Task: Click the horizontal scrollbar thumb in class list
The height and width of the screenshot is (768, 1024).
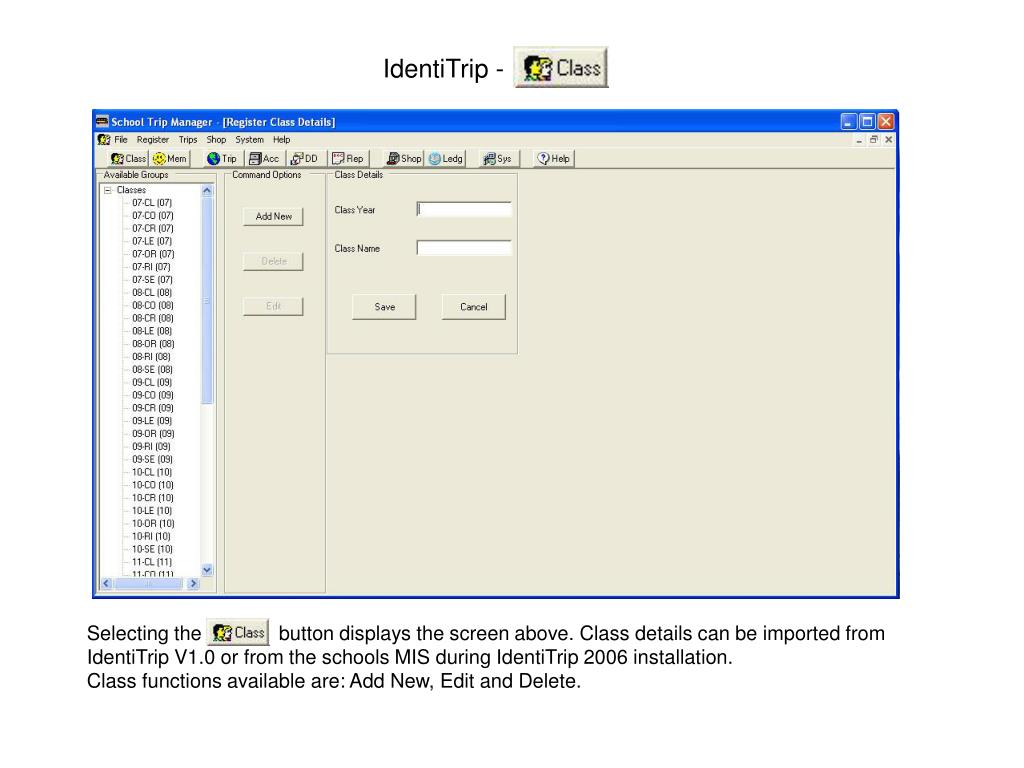Action: [148, 583]
